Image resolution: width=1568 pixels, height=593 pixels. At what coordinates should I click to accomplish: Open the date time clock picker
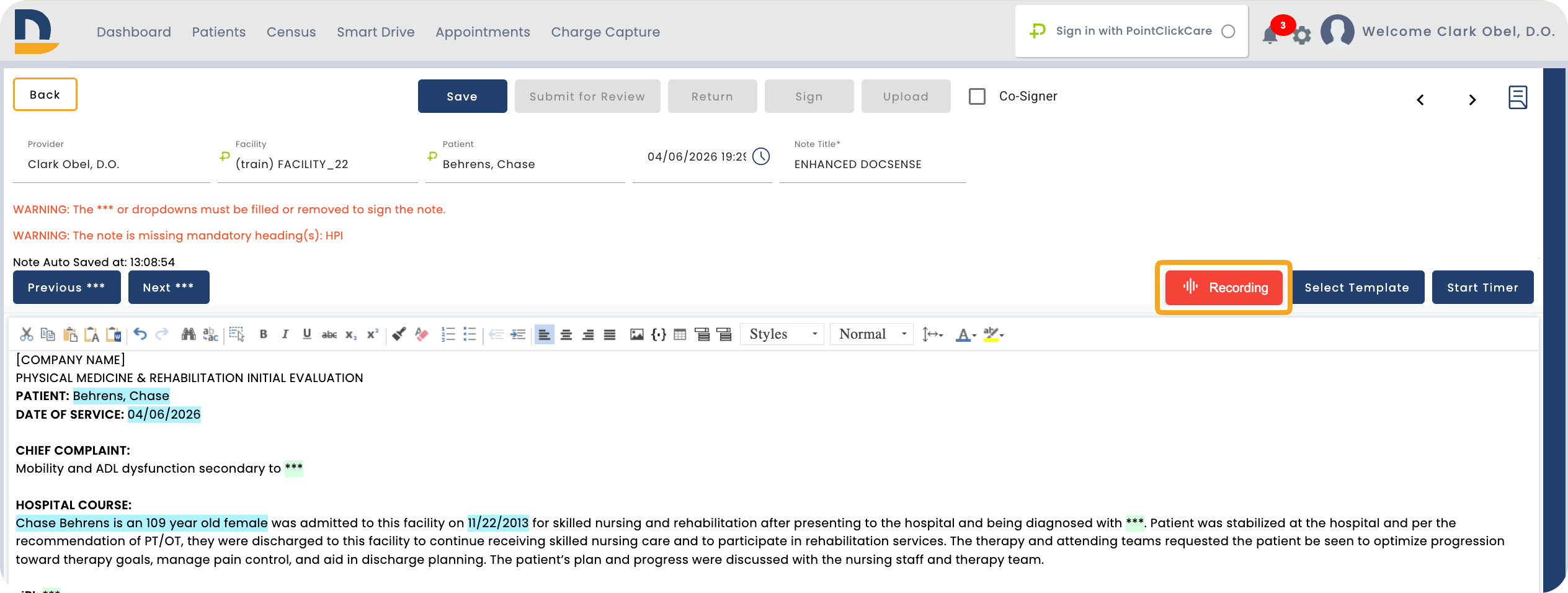coord(761,156)
